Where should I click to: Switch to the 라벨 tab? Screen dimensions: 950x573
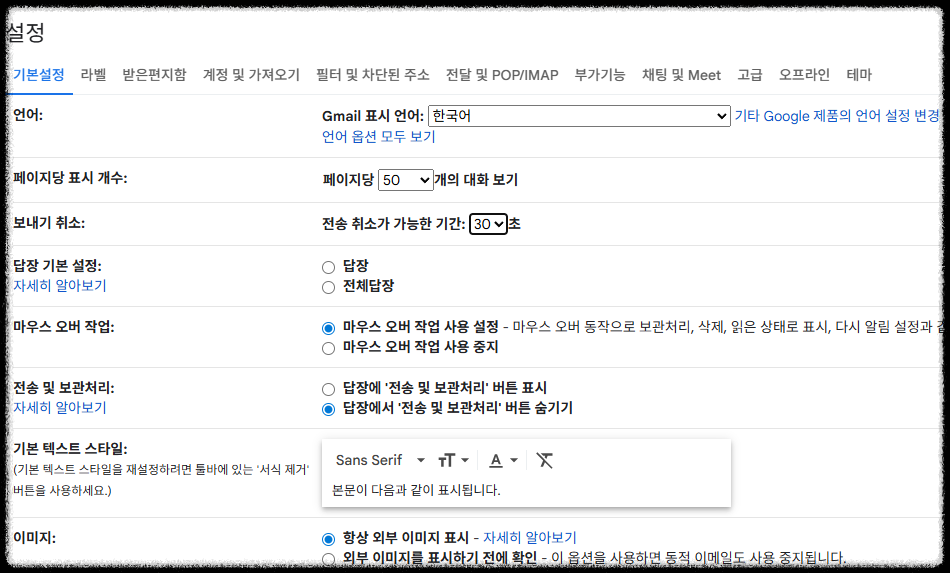click(x=93, y=75)
